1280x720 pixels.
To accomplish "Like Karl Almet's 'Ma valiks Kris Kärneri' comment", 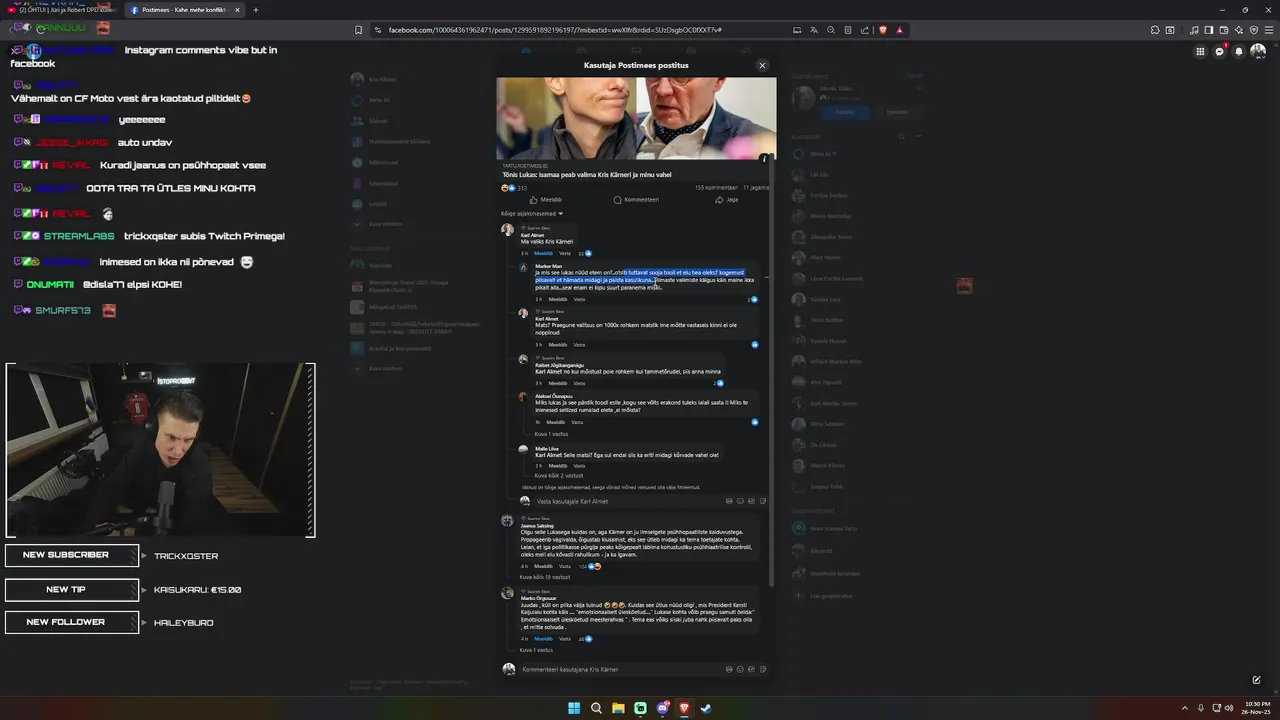I will coord(543,253).
